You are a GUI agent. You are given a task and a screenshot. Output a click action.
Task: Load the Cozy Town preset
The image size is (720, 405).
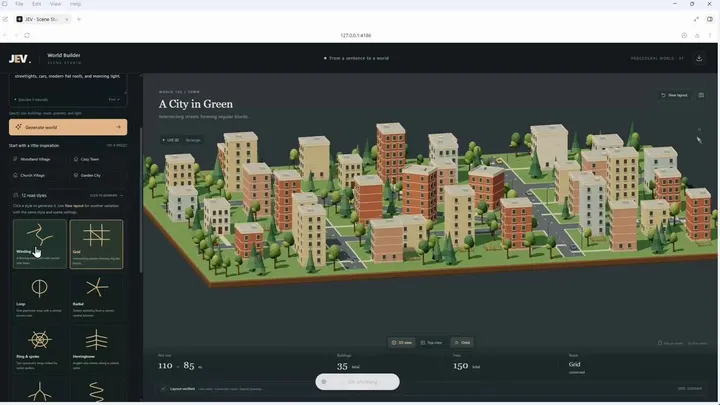[96, 159]
